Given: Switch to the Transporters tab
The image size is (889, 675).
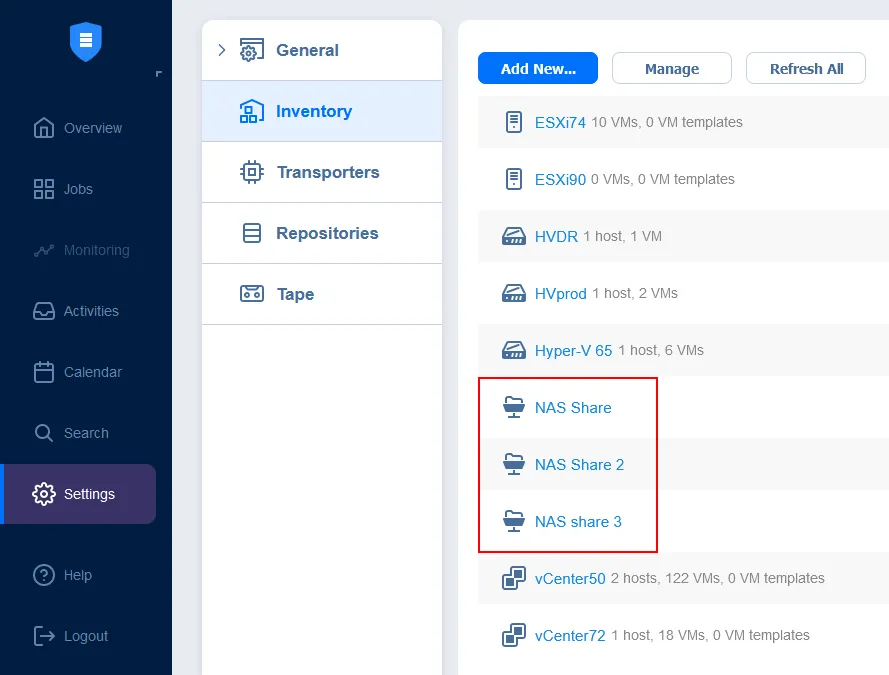Looking at the screenshot, I should tap(327, 172).
